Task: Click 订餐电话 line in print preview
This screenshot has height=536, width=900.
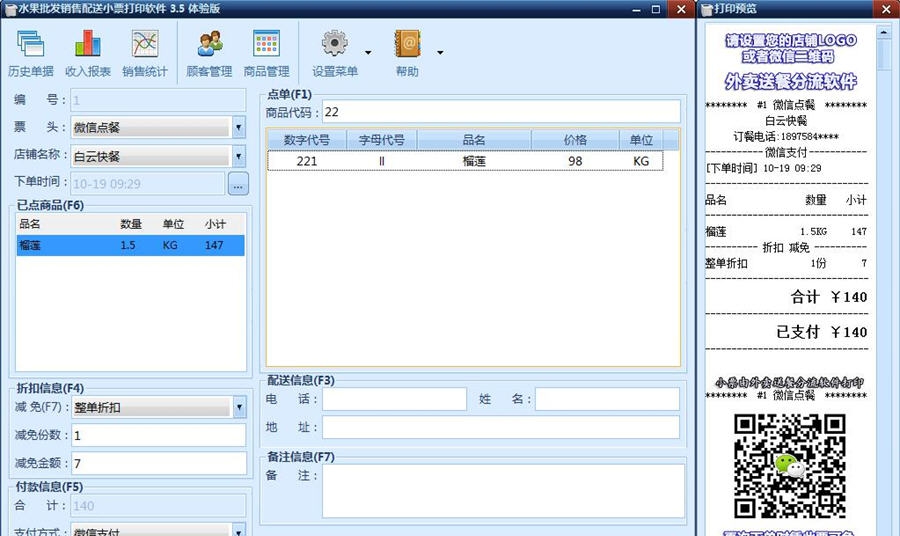Action: point(786,137)
